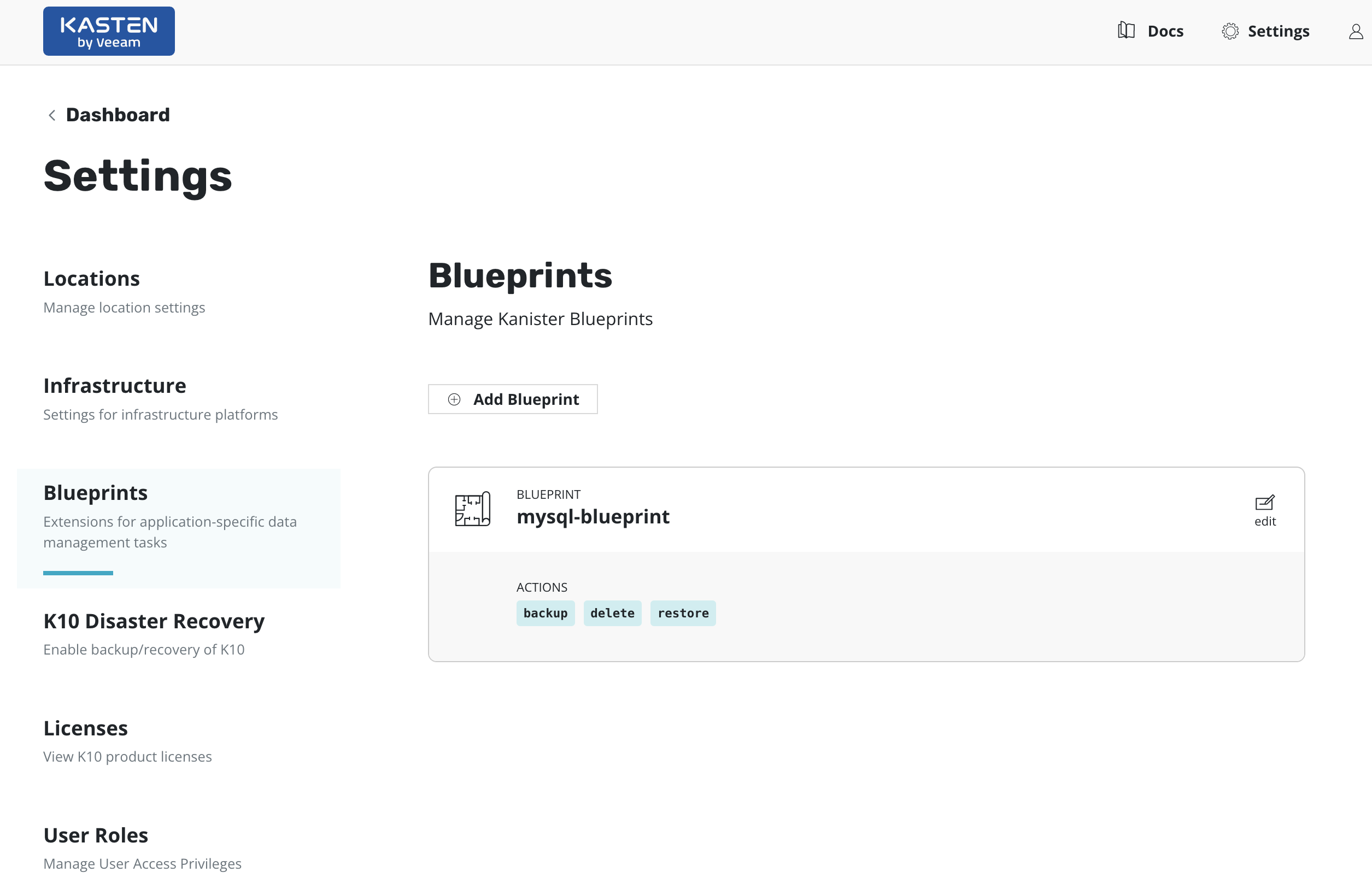Open K10 Disaster Recovery settings
Image resolution: width=1372 pixels, height=884 pixels.
[154, 621]
